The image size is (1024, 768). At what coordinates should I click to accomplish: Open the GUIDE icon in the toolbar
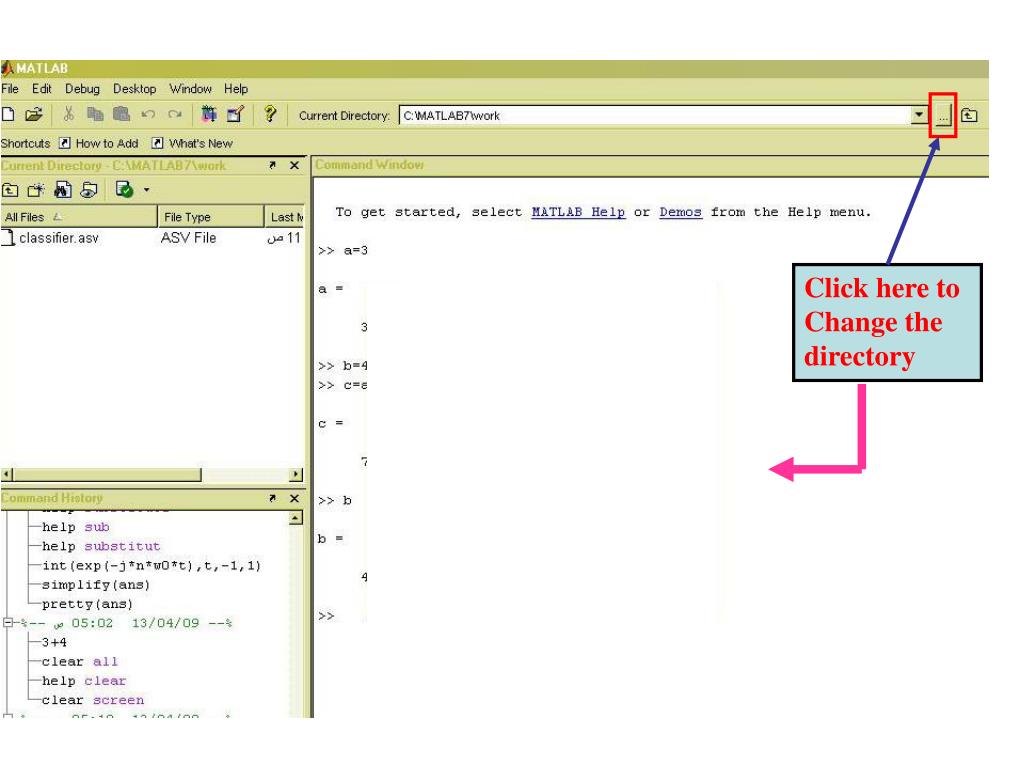235,115
